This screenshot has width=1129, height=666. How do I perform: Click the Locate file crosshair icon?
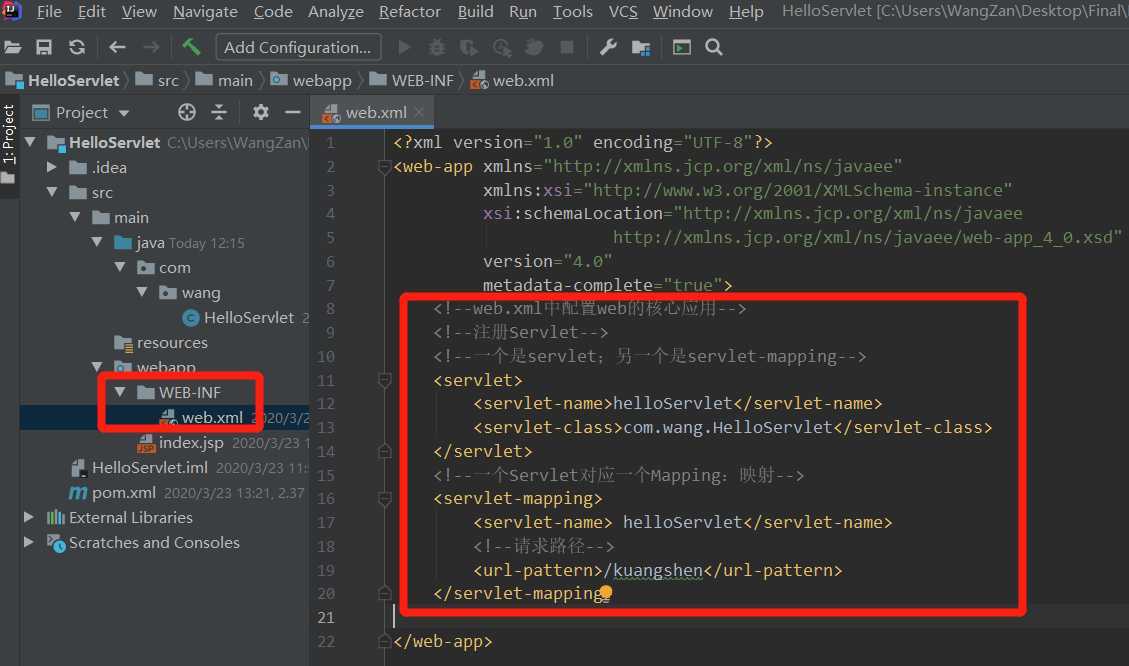click(186, 112)
